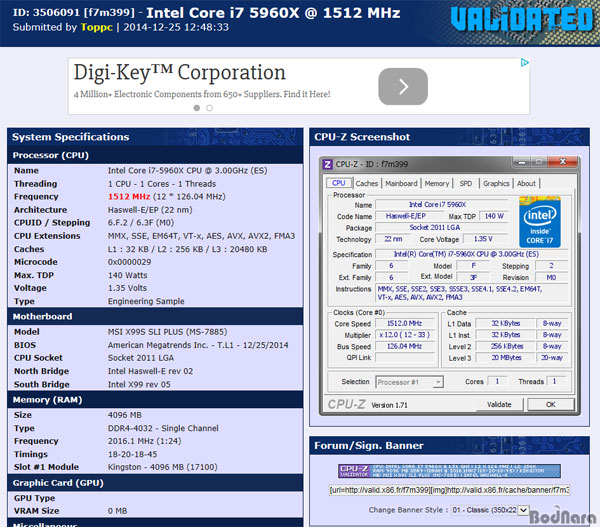
Task: Open the SPD tab in CPU-Z
Action: 466,184
